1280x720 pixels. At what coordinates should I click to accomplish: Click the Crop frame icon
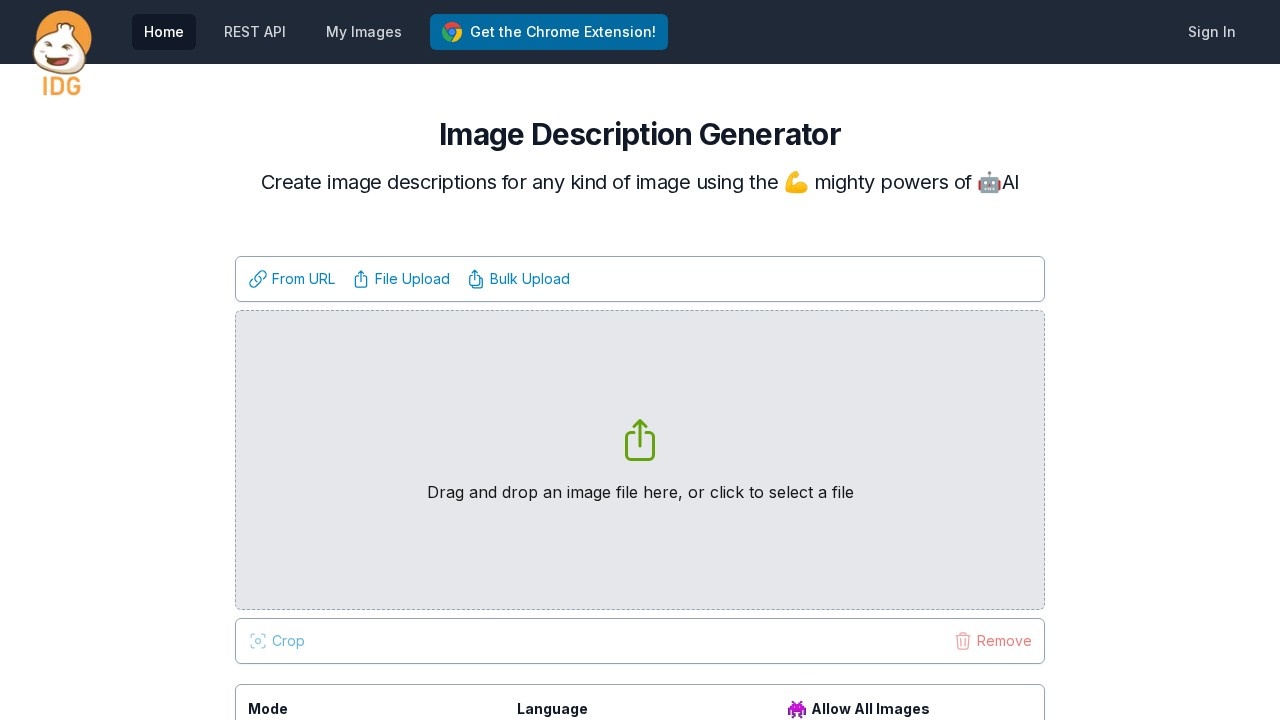click(258, 641)
